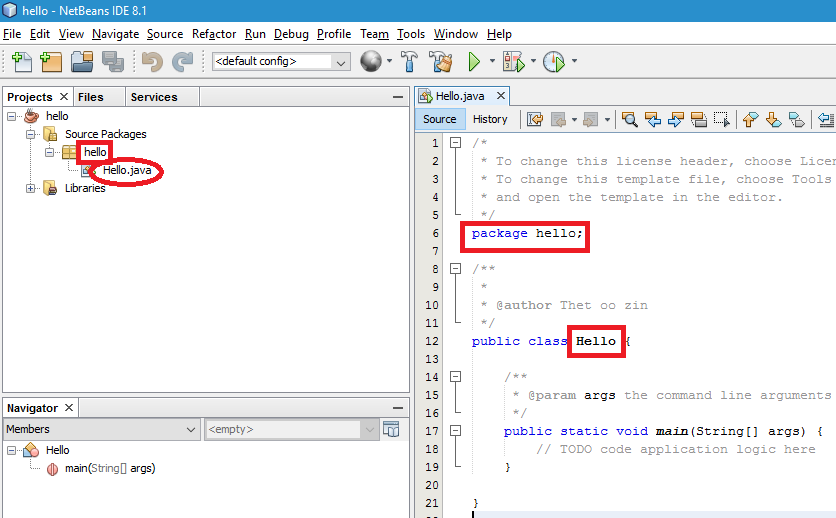Open the Members dropdown in Navigator

(101, 430)
